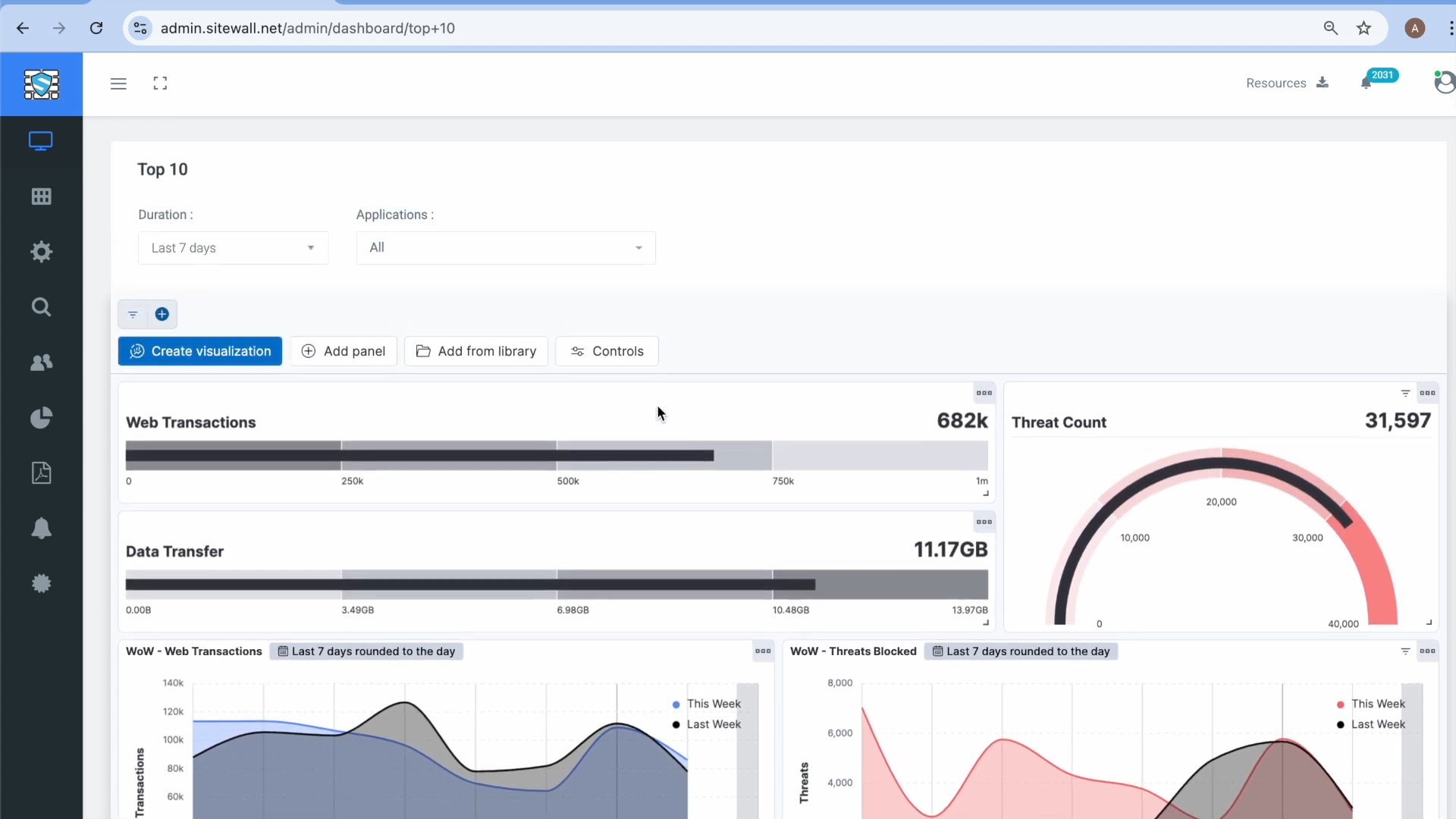This screenshot has height=819, width=1456.
Task: Open the user profile avatar icon
Action: pyautogui.click(x=1444, y=82)
